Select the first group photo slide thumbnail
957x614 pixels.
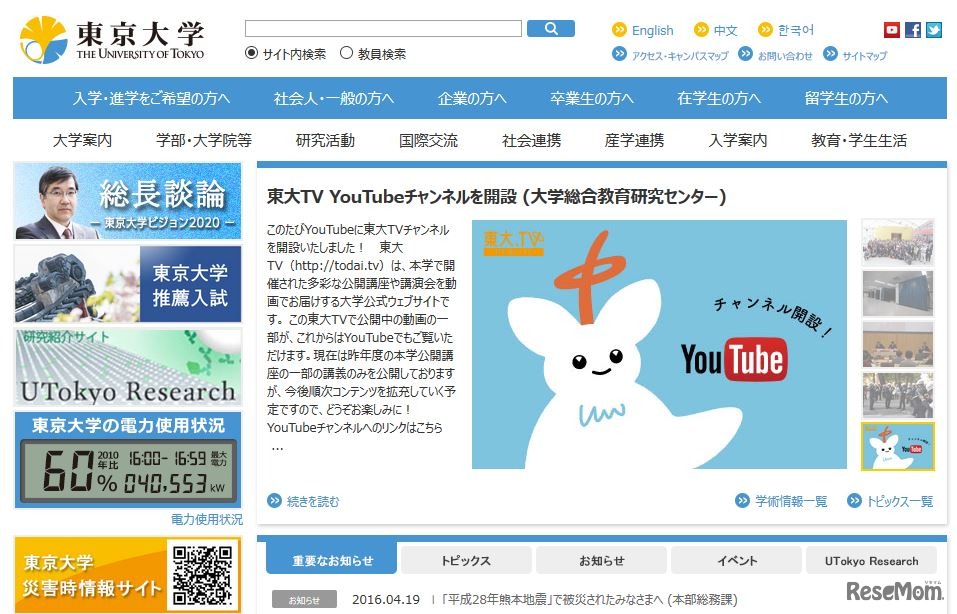point(898,242)
